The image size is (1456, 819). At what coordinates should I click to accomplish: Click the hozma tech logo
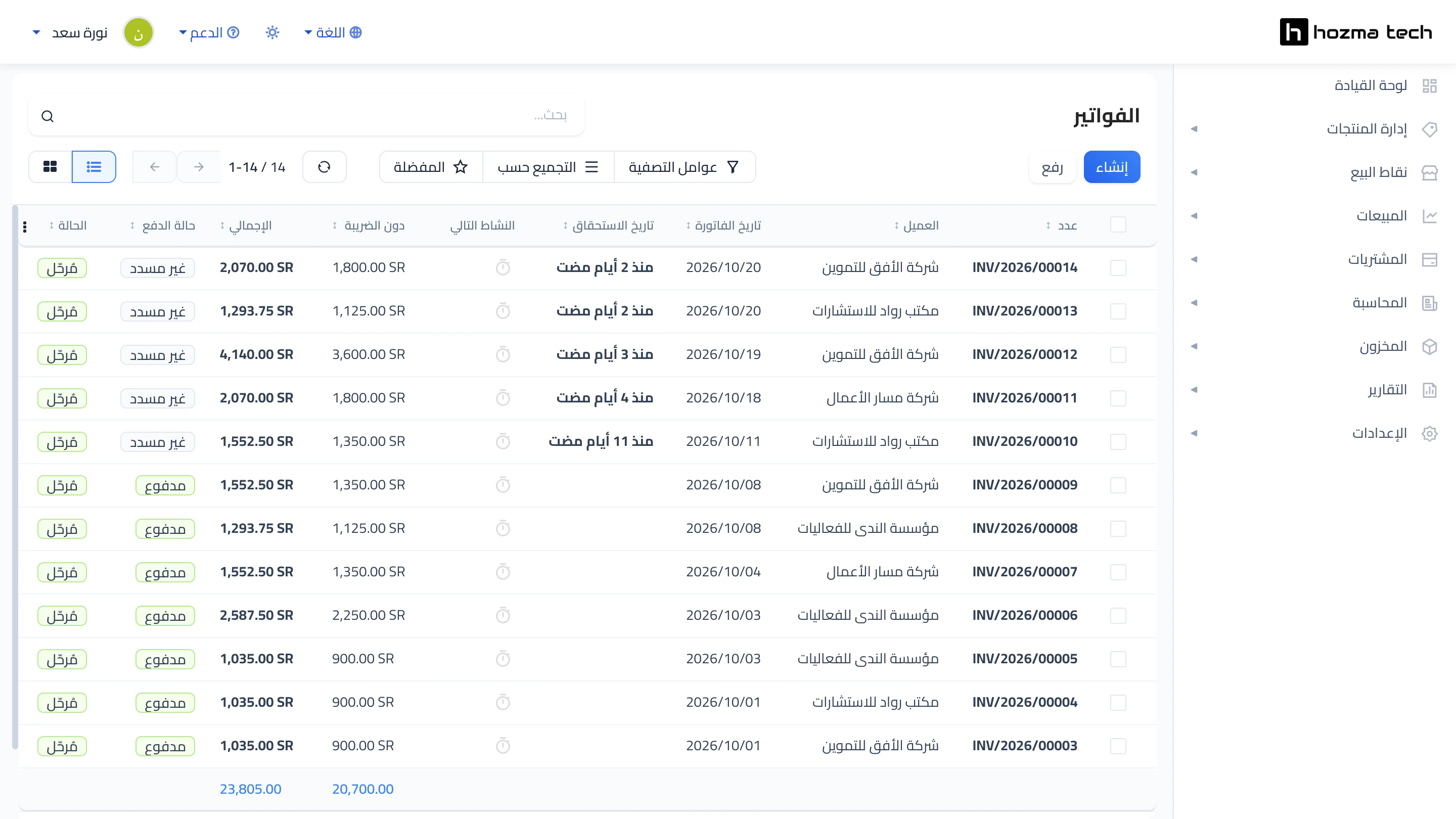point(1355,32)
